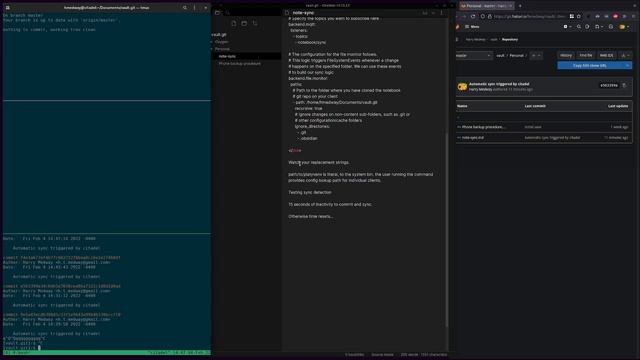This screenshot has height=360, width=640.
Task: Click 'Watch your replacement strings.' text
Action: click(x=319, y=162)
